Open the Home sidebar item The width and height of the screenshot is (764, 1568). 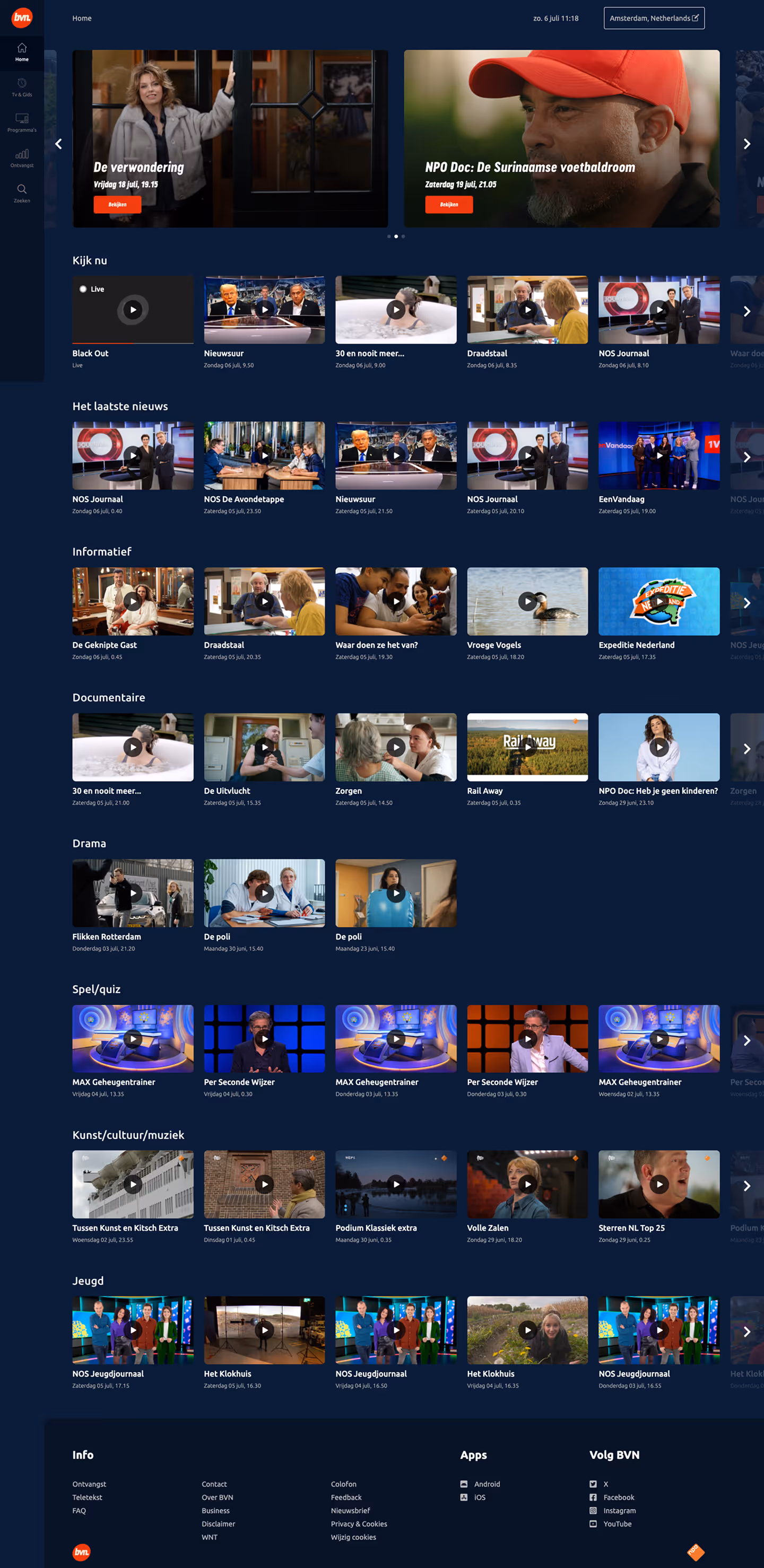coord(22,52)
